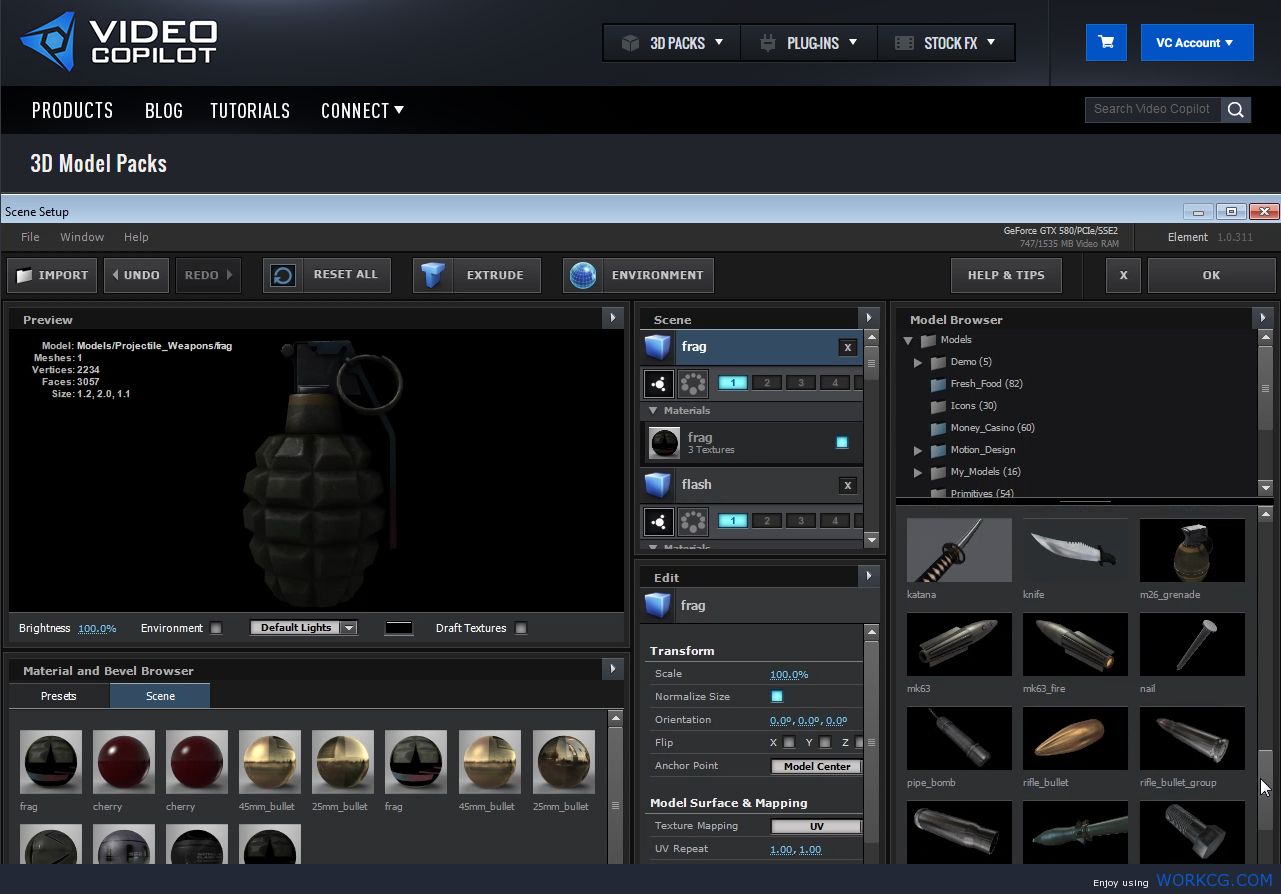This screenshot has height=894, width=1281.
Task: Open the Help menu
Action: pyautogui.click(x=136, y=237)
